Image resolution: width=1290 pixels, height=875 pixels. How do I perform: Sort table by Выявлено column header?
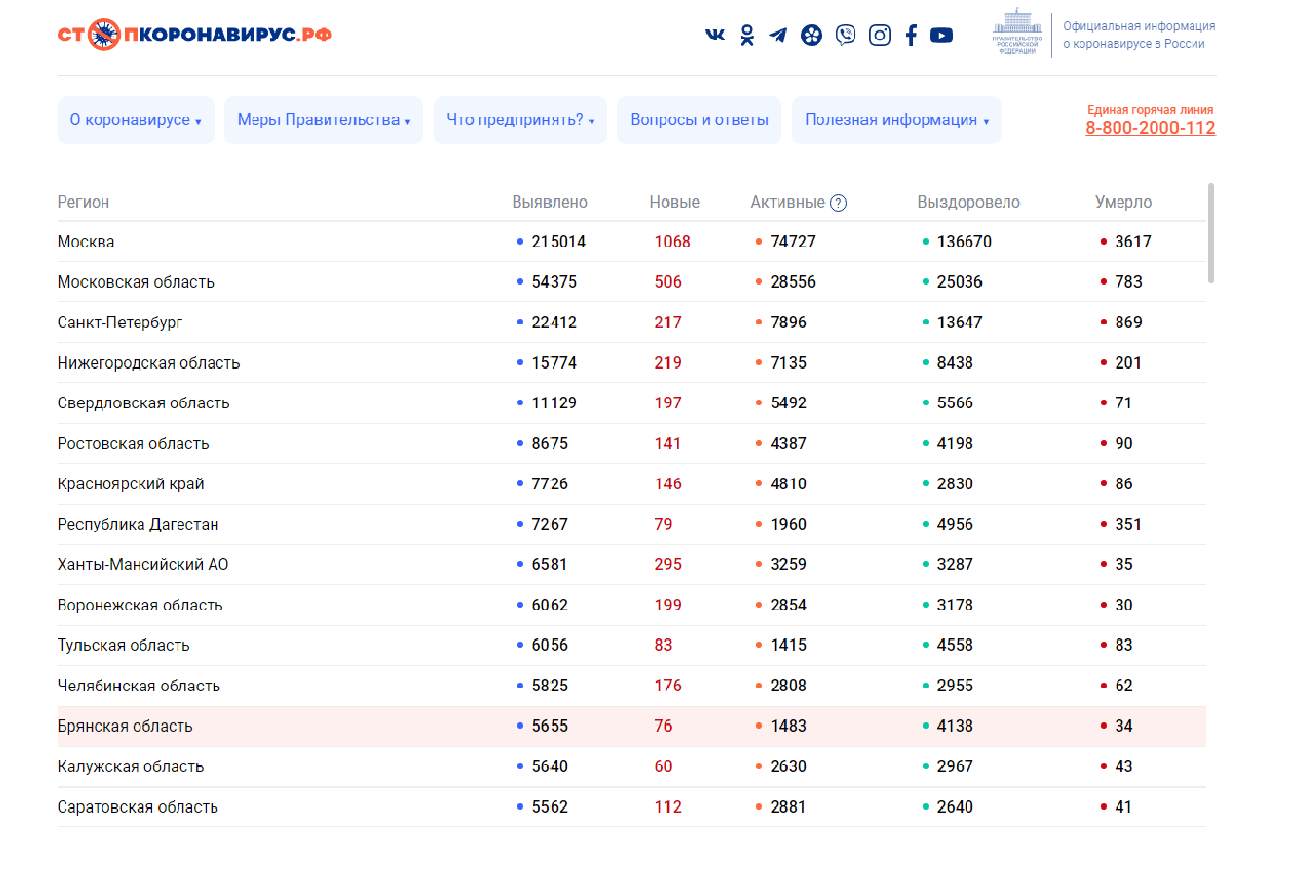tap(550, 202)
